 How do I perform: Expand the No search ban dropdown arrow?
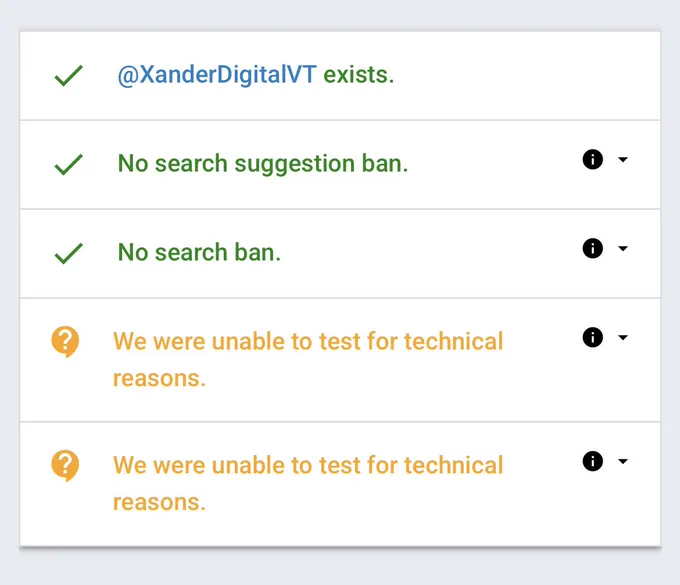pos(623,248)
